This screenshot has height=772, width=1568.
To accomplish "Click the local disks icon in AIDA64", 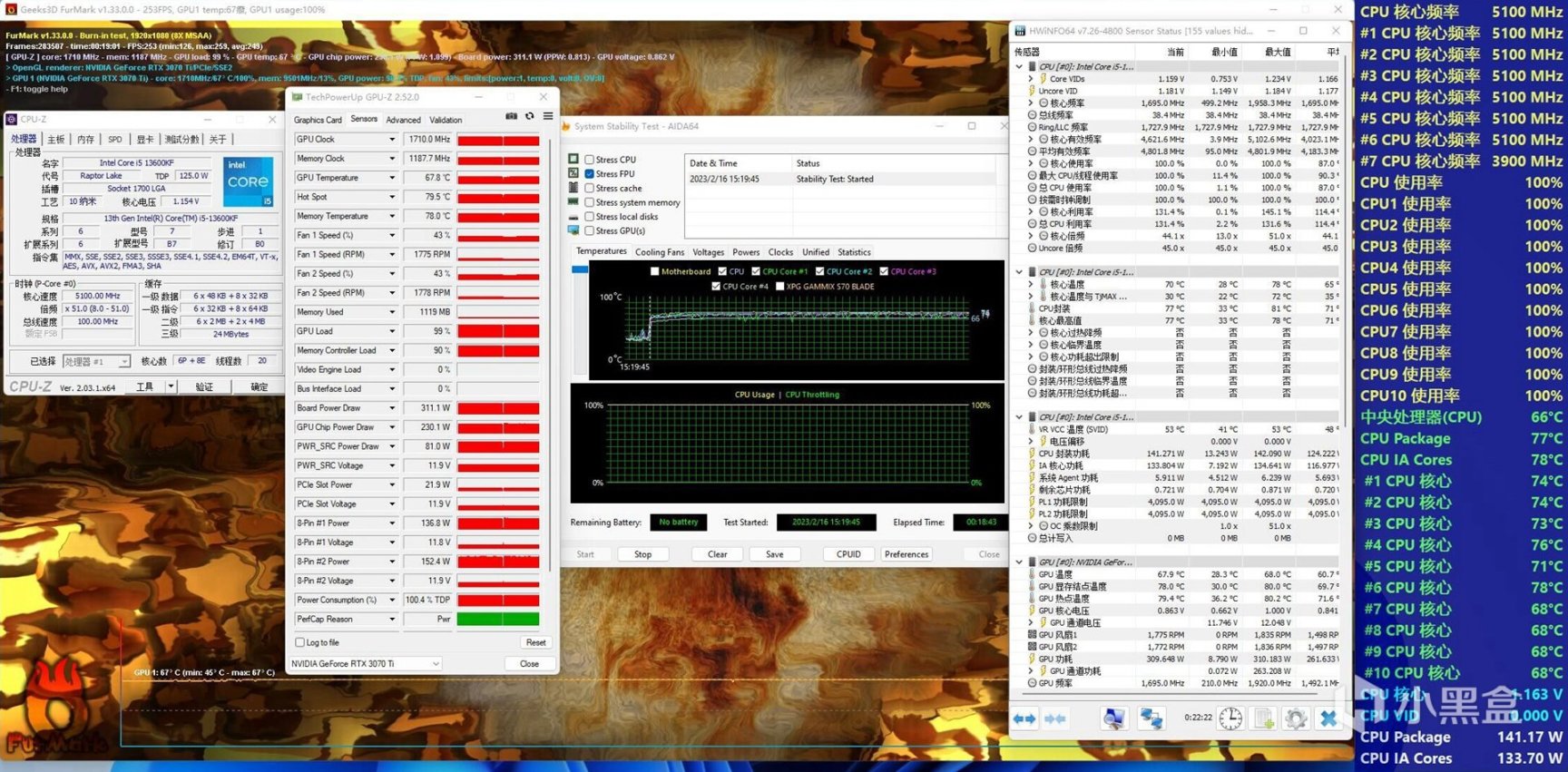I will 573,217.
